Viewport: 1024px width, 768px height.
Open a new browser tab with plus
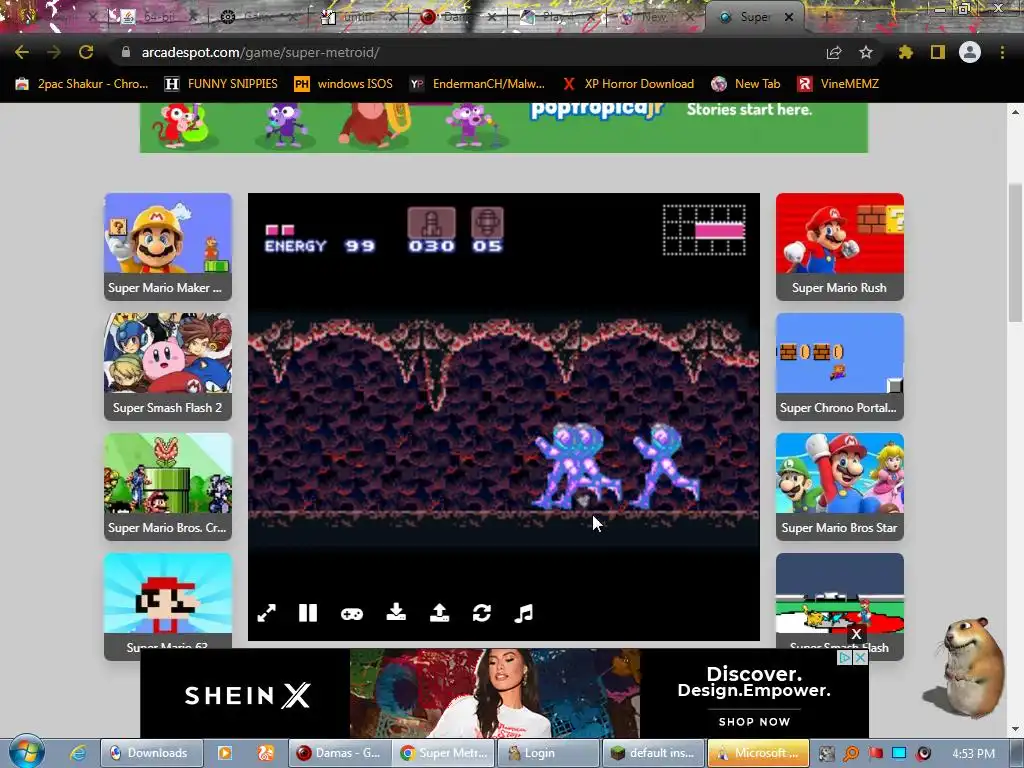[x=826, y=18]
